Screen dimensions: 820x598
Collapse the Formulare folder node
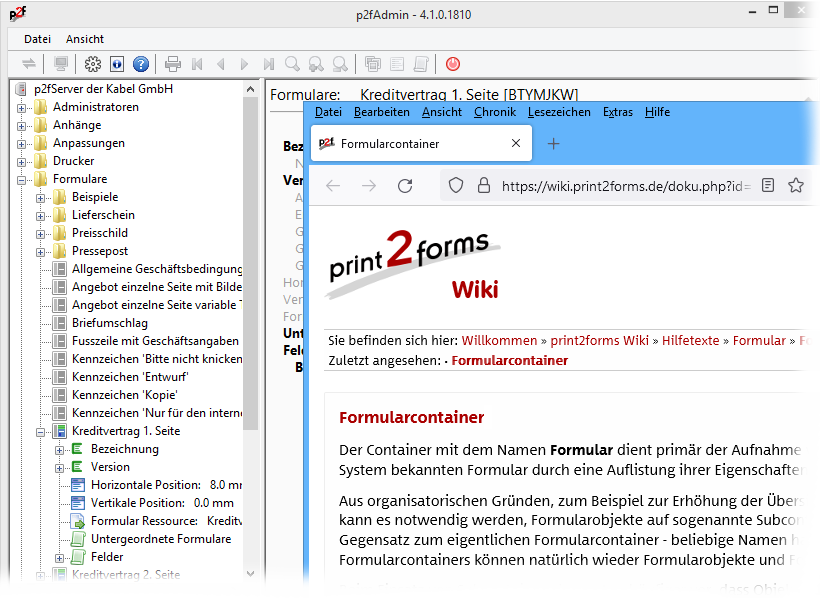pos(22,179)
